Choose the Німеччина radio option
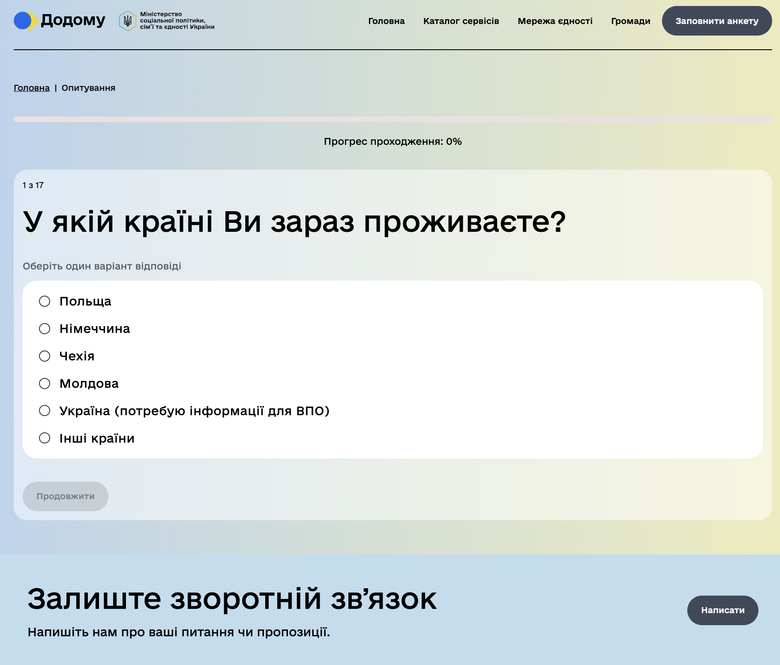Viewport: 780px width, 665px height. coord(45,329)
